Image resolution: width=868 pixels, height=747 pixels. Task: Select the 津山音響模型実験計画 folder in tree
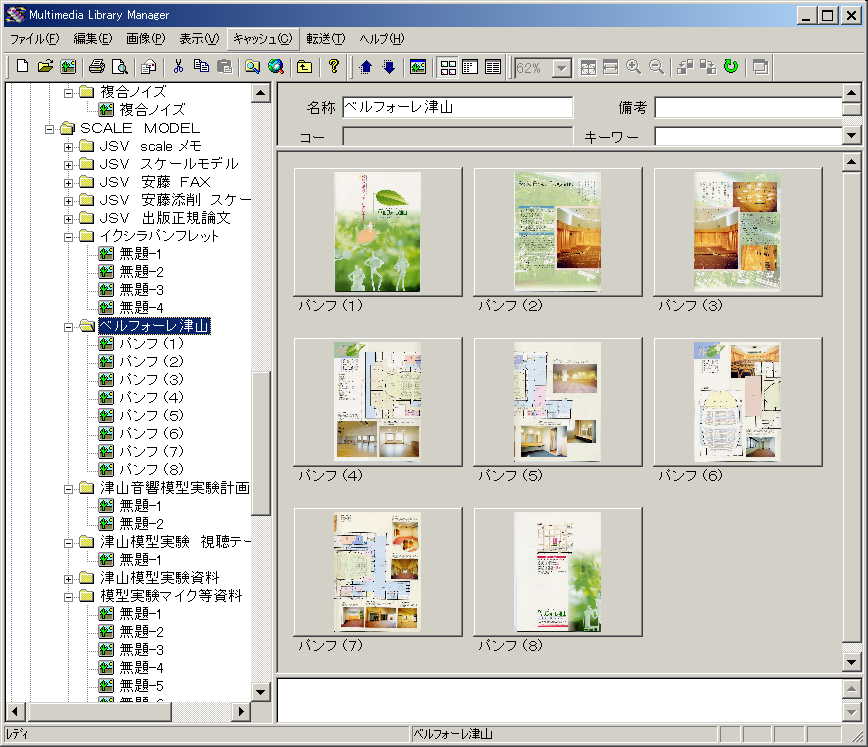[x=174, y=488]
